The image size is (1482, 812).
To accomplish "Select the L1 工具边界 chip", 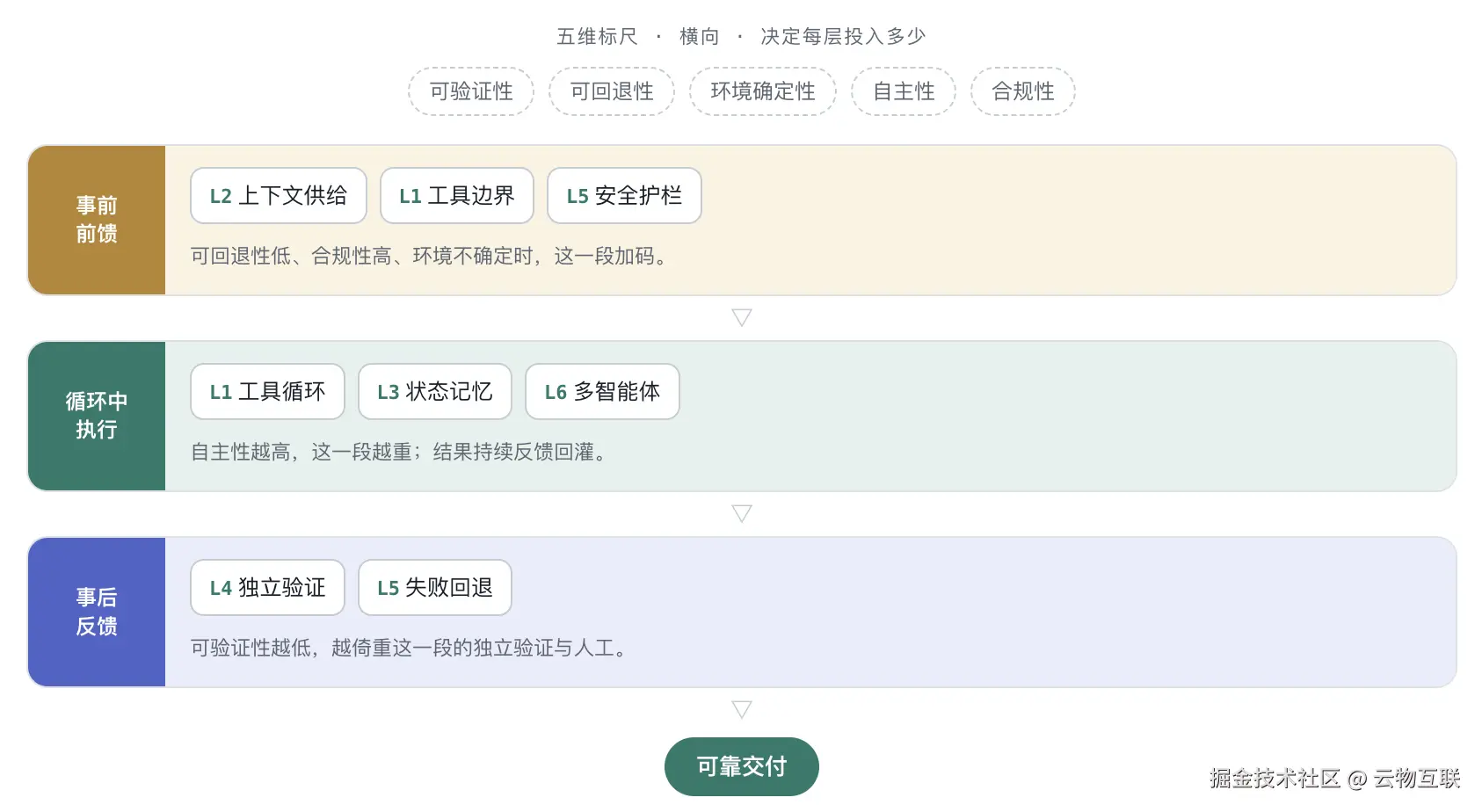I will click(457, 196).
